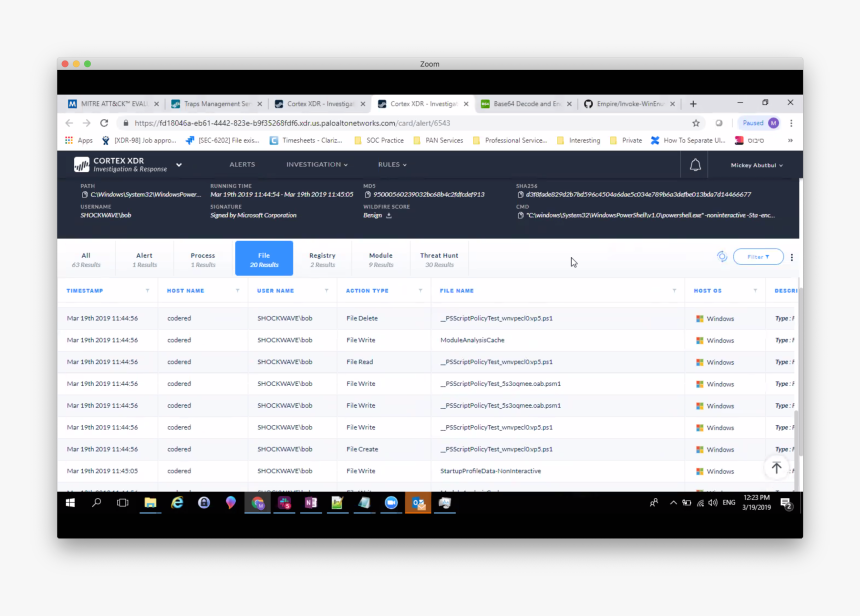This screenshot has width=860, height=616.
Task: Open the Timestamp column filter icon
Action: click(x=147, y=291)
